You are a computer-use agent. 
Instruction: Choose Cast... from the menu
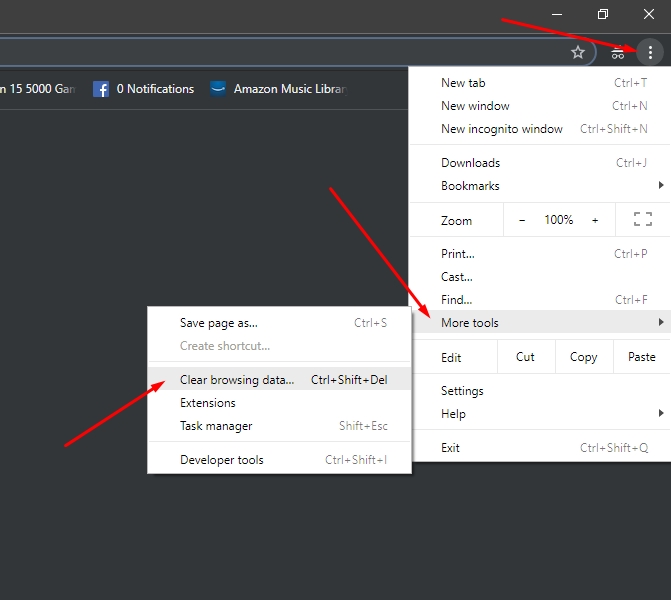click(540, 277)
